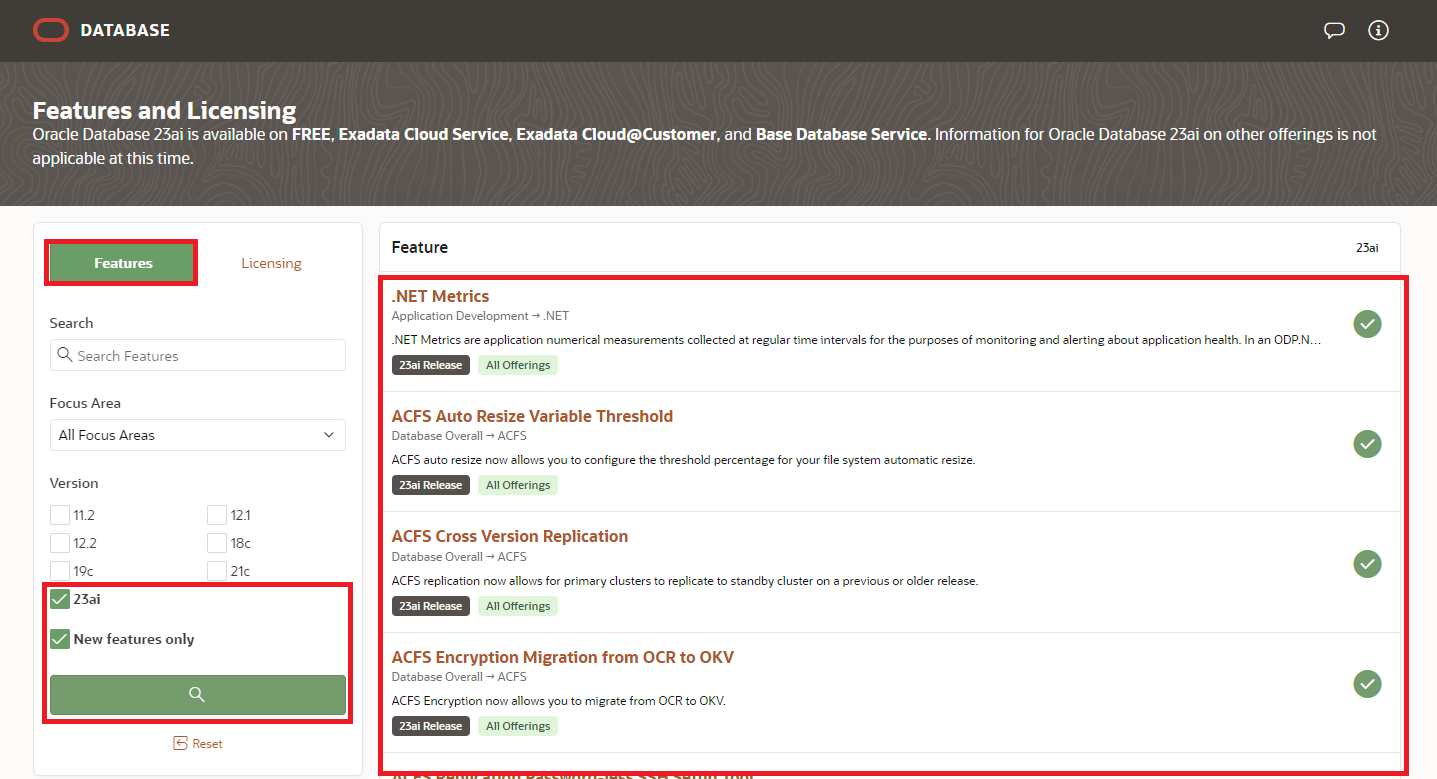
Task: Toggle the 12.1 version checkbox
Action: click(217, 515)
